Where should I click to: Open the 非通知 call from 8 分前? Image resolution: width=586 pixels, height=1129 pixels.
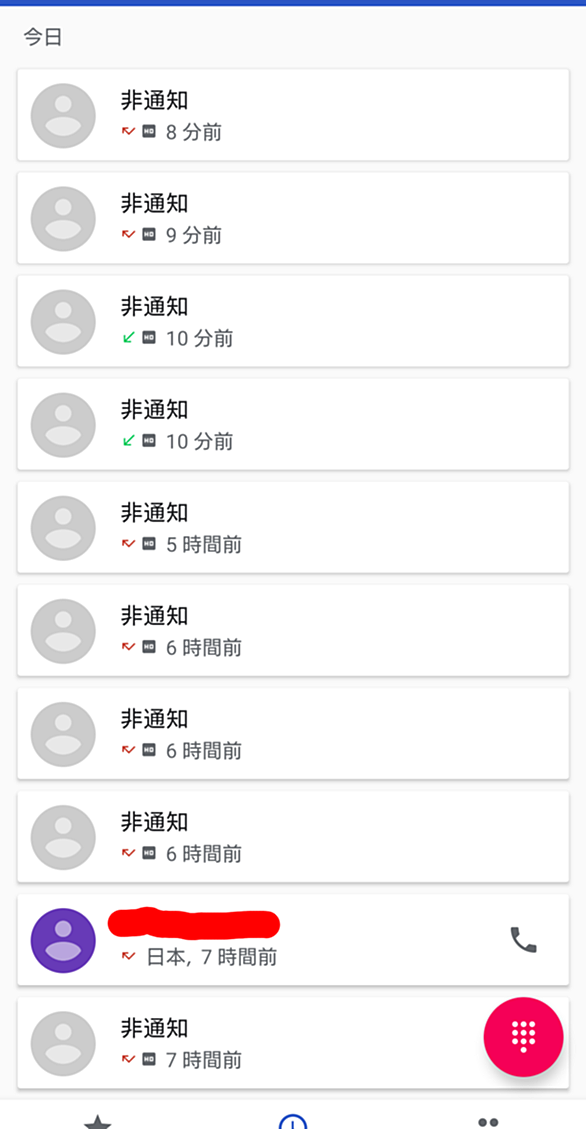tap(293, 115)
